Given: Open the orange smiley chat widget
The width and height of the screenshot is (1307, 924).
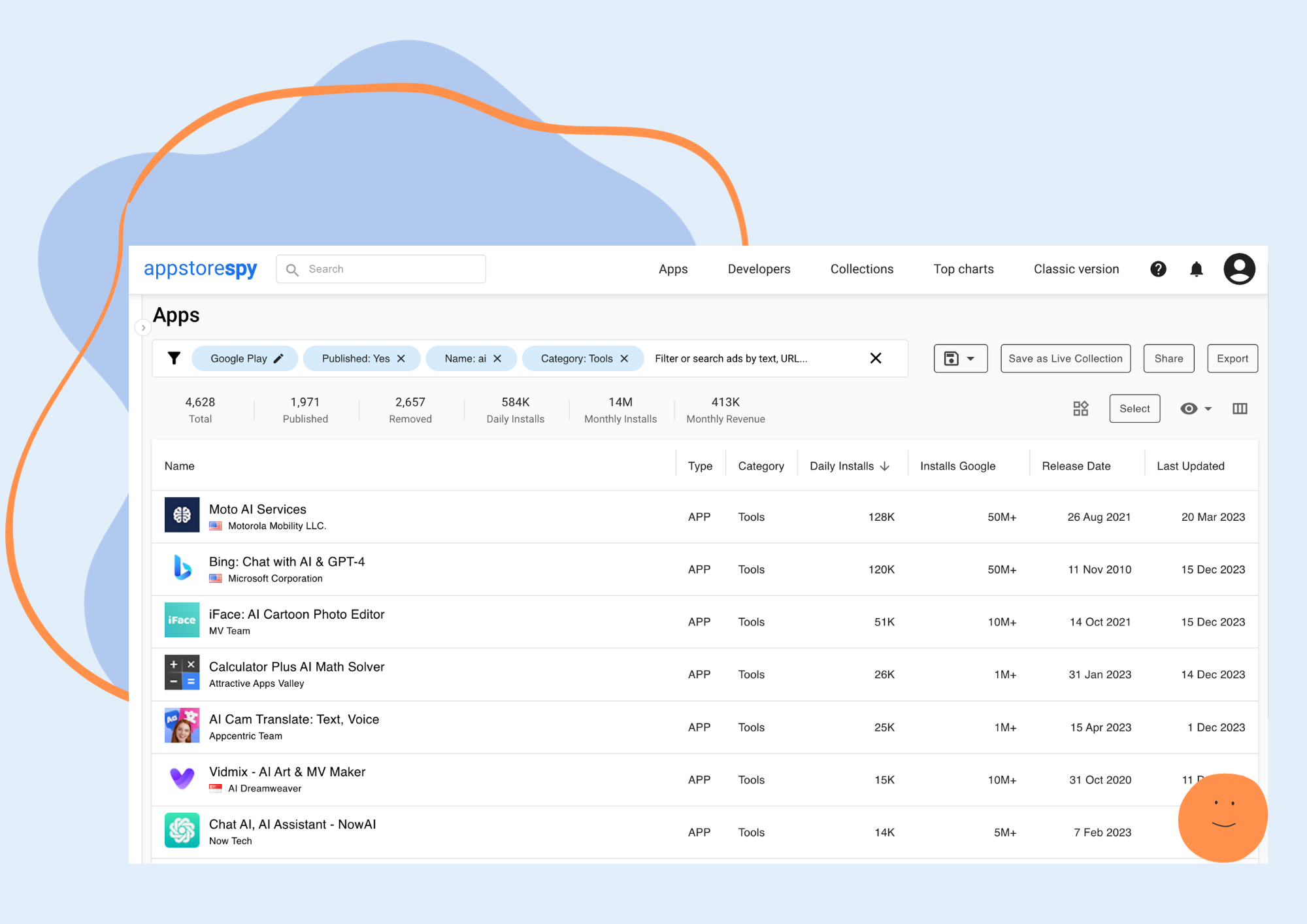Looking at the screenshot, I should click(x=1223, y=817).
